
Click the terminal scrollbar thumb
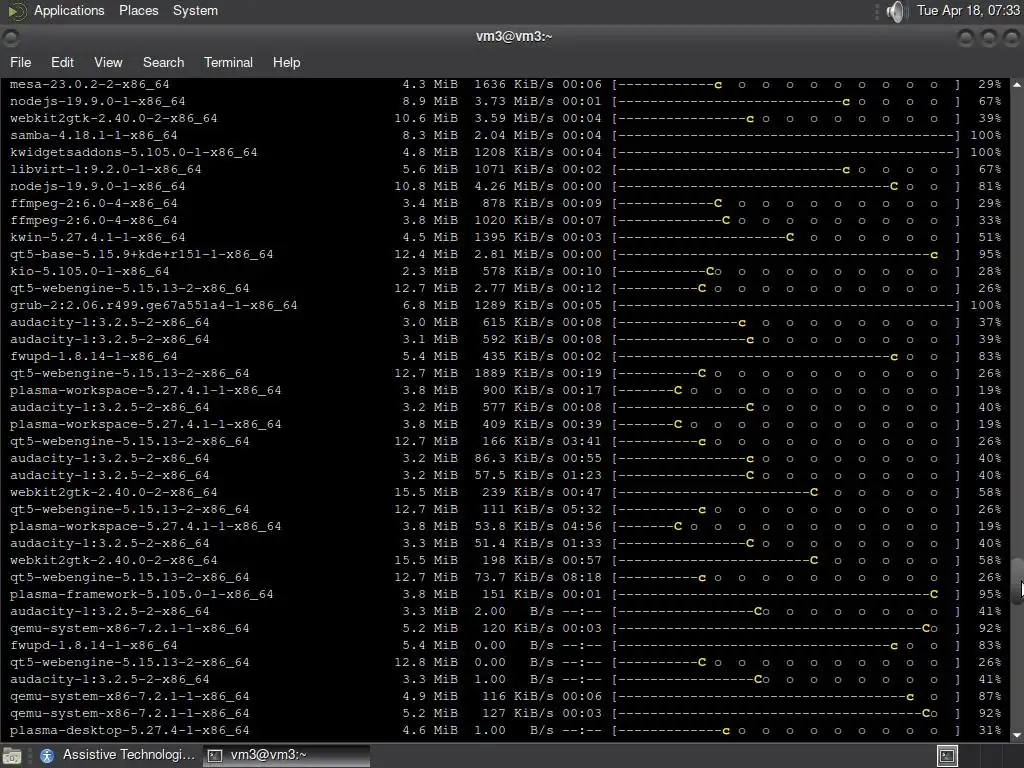point(1017,582)
